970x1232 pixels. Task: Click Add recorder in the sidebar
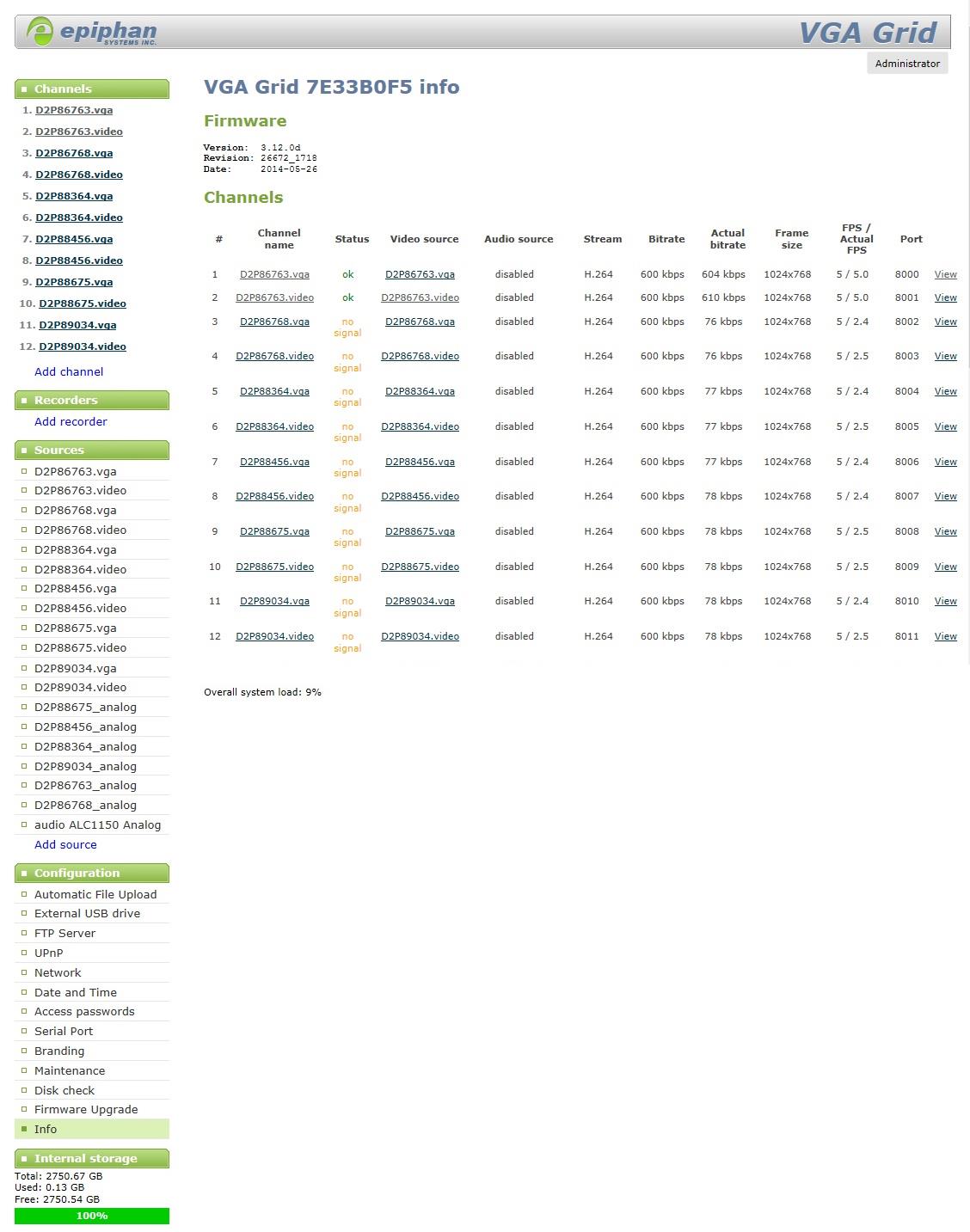(71, 421)
